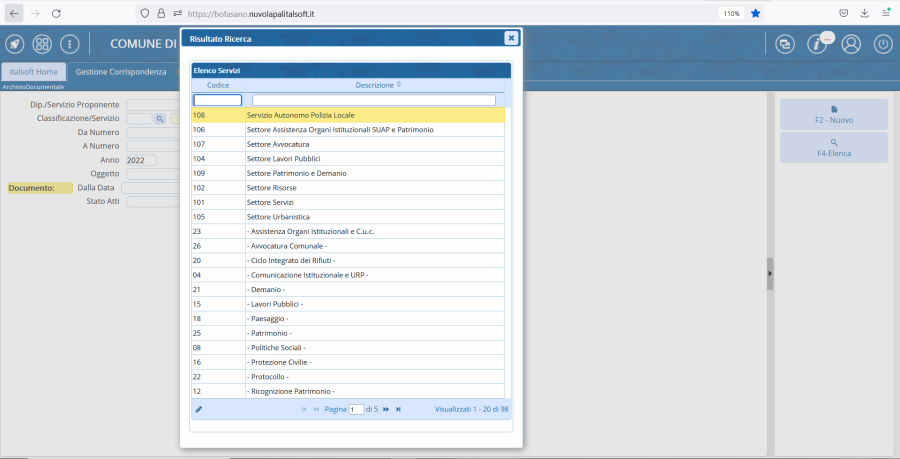The image size is (900, 459).
Task: Click the pencil edit icon in grid footer
Action: pos(198,409)
